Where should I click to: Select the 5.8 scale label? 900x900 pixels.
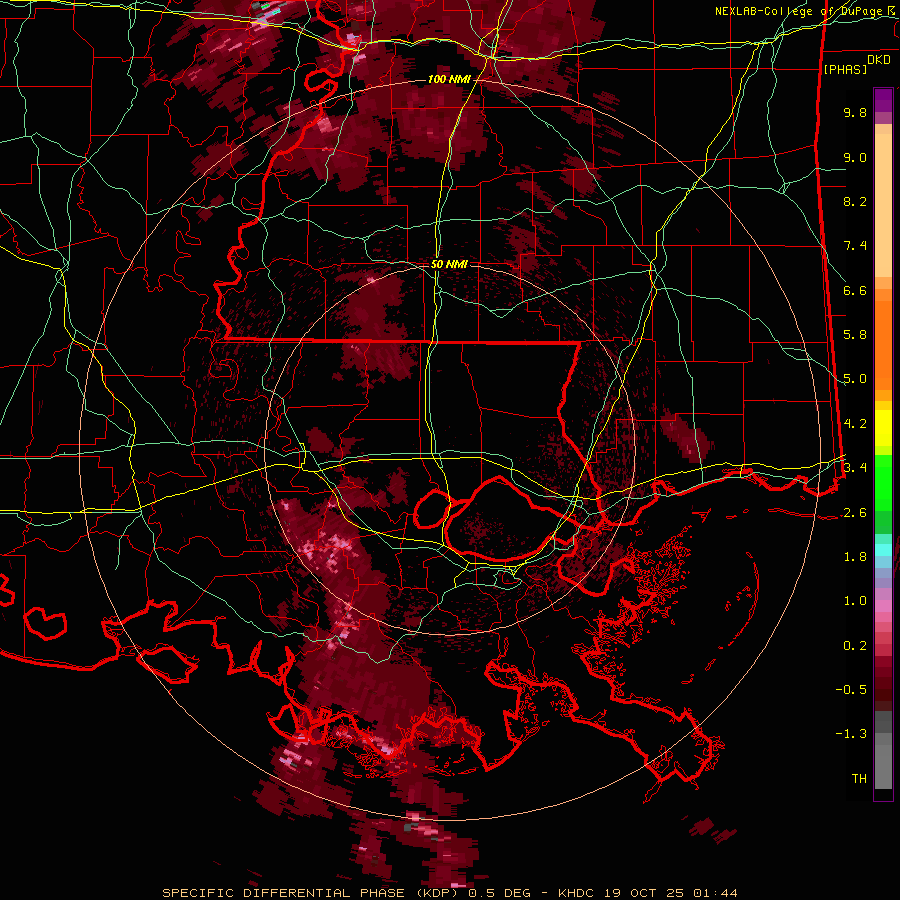(x=855, y=335)
